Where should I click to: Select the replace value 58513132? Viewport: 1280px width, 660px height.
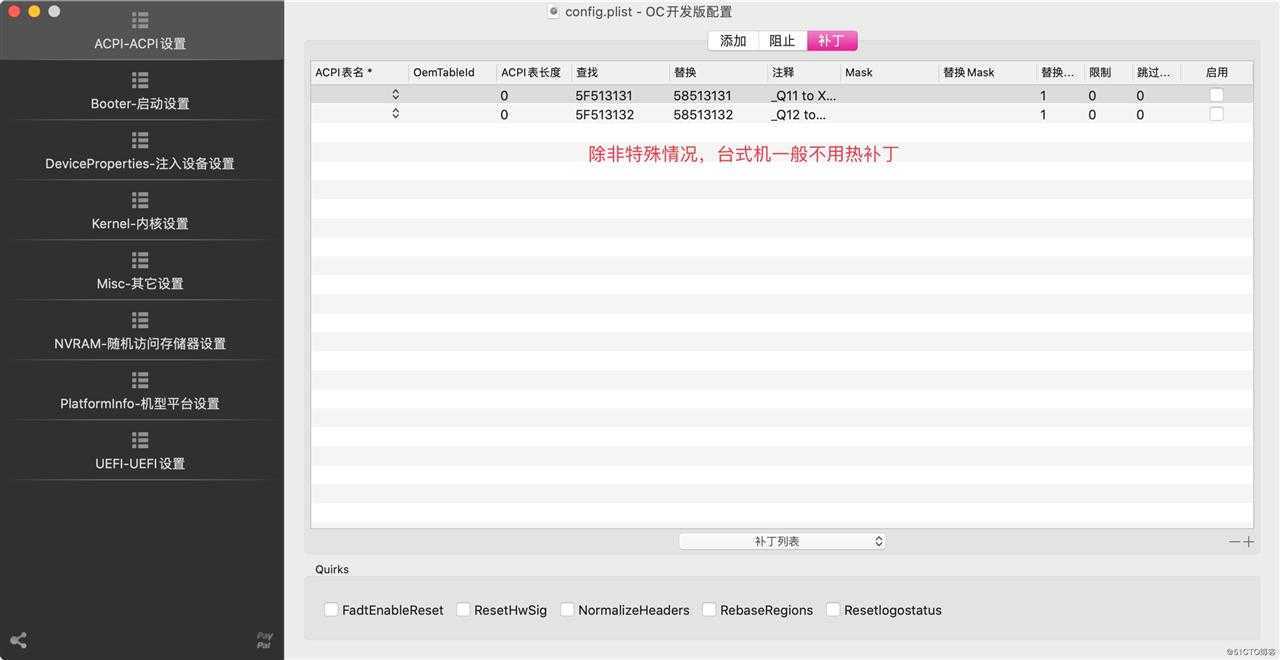click(702, 115)
